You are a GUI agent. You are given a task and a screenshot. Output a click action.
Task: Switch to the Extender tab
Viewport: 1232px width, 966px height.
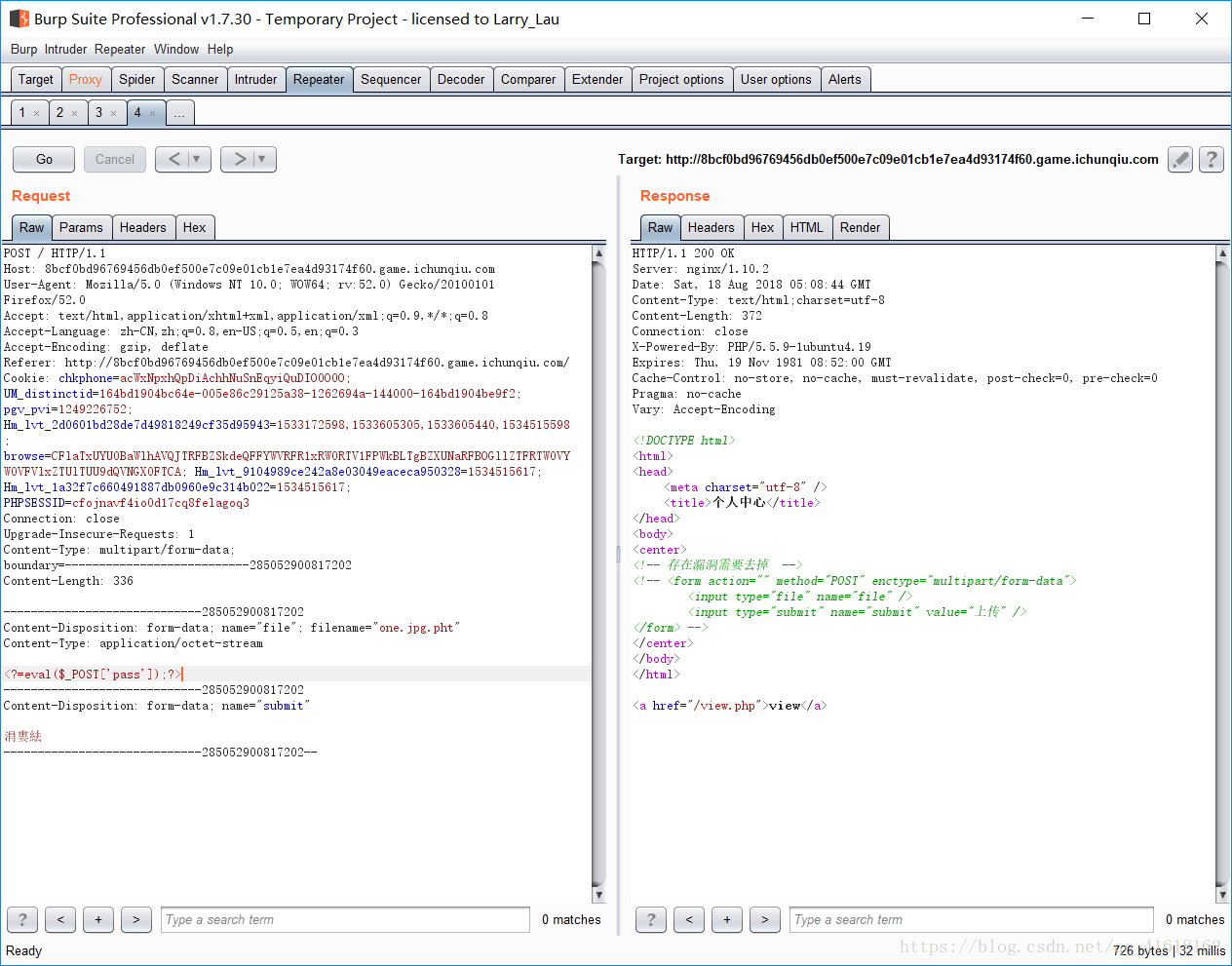[x=597, y=79]
